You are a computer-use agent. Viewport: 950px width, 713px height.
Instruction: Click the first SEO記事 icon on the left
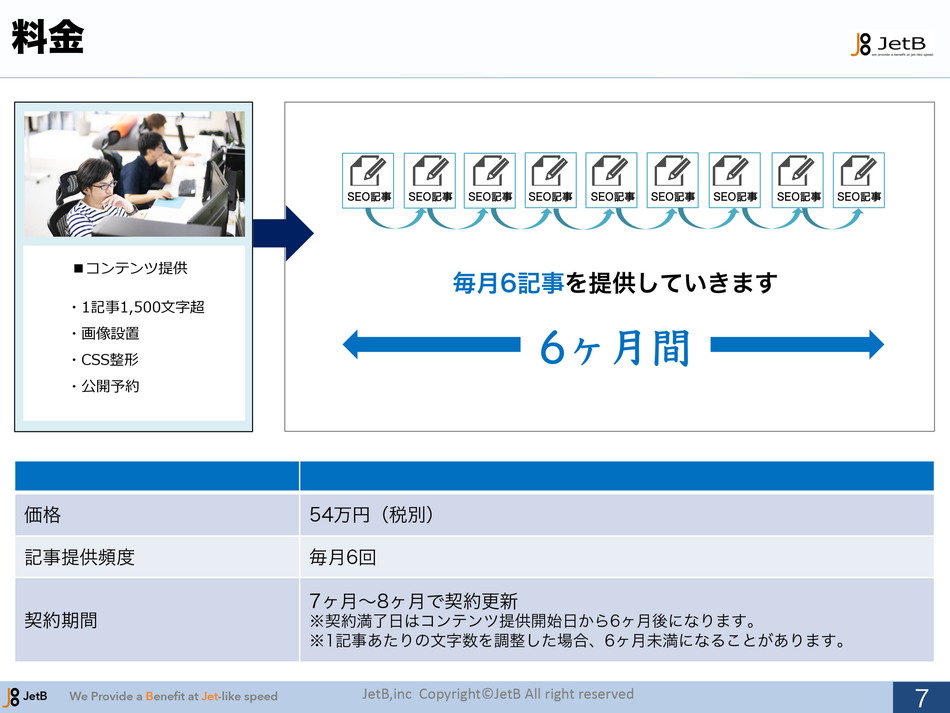367,180
